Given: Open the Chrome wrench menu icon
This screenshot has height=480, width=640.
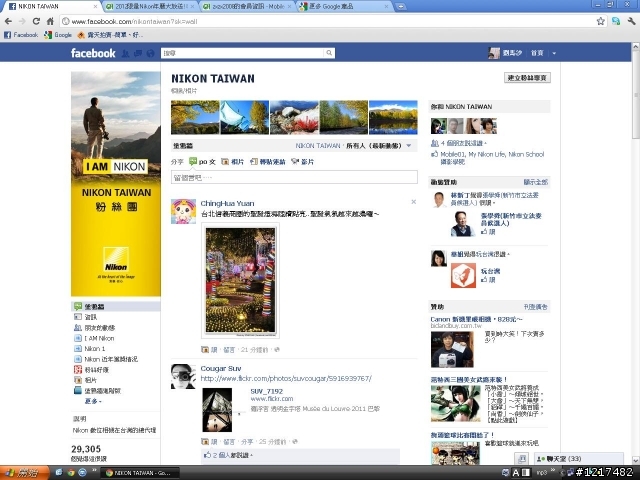Looking at the screenshot, I should tap(631, 21).
